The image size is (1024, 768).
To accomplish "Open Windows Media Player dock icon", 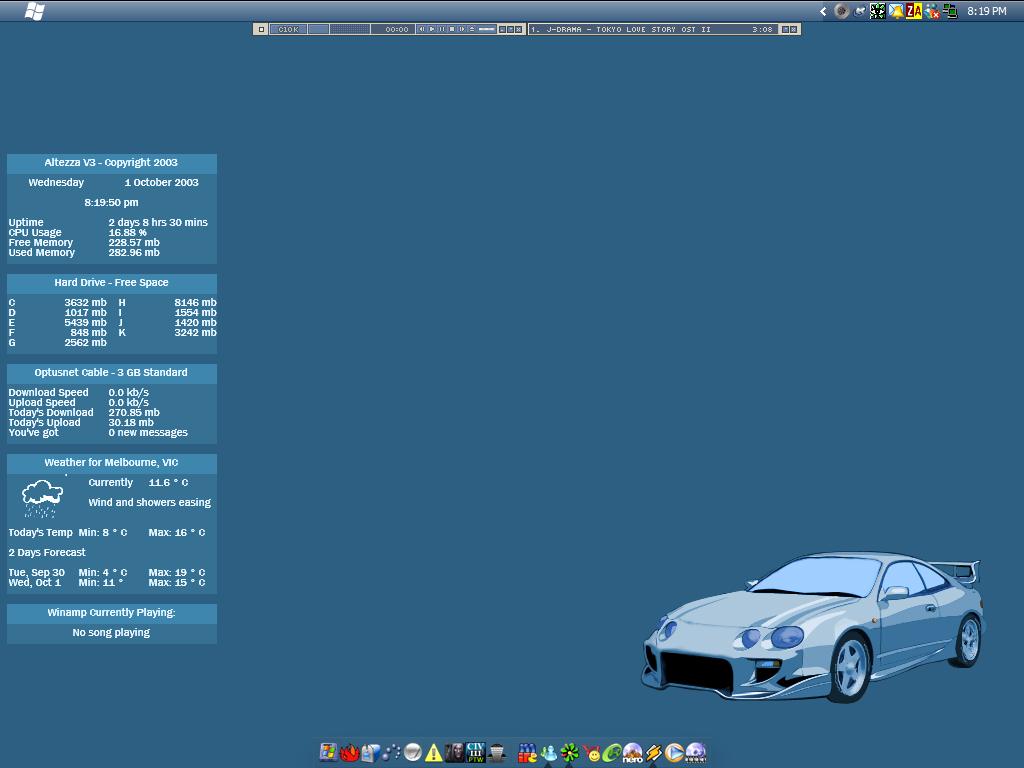I will pyautogui.click(x=675, y=753).
